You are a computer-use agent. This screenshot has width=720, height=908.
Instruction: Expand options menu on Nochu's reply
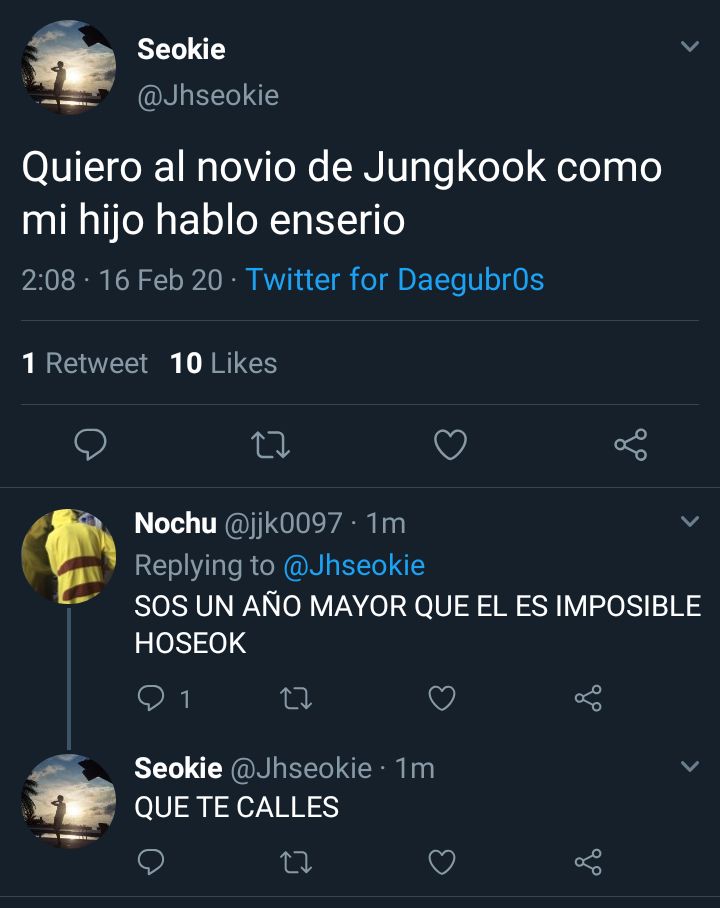[x=690, y=521]
